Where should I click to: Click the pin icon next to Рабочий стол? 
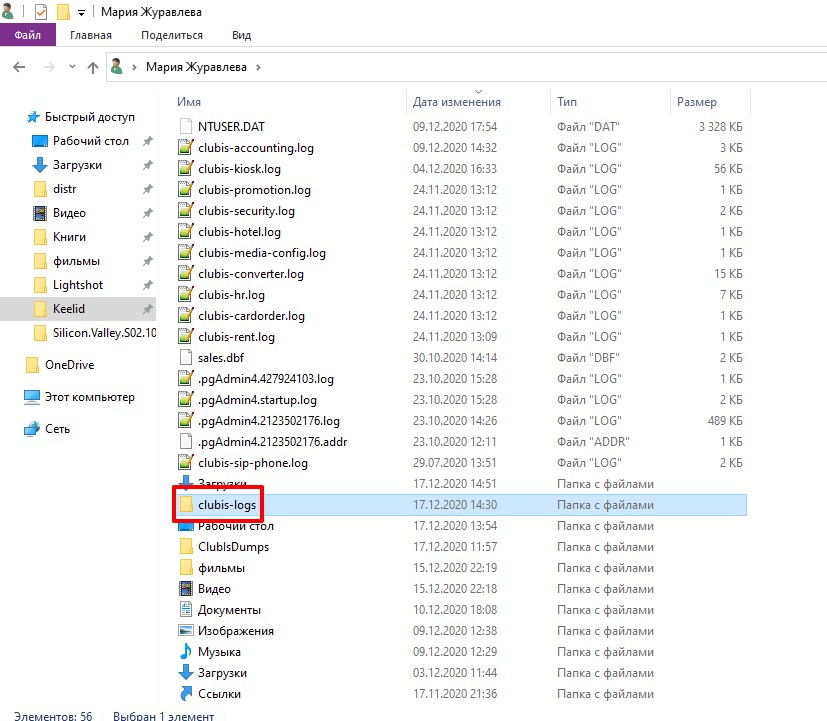(x=148, y=141)
